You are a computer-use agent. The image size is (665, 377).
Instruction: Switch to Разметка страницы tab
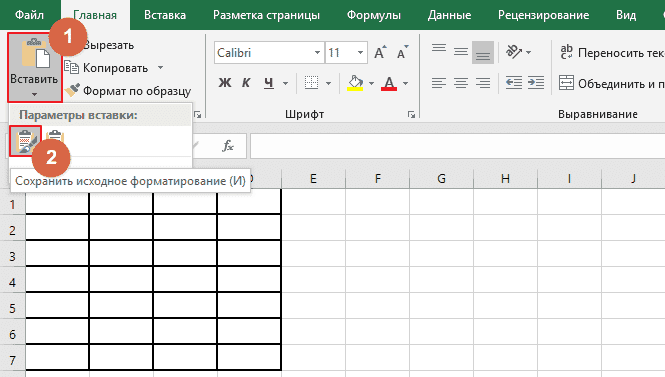tap(266, 15)
